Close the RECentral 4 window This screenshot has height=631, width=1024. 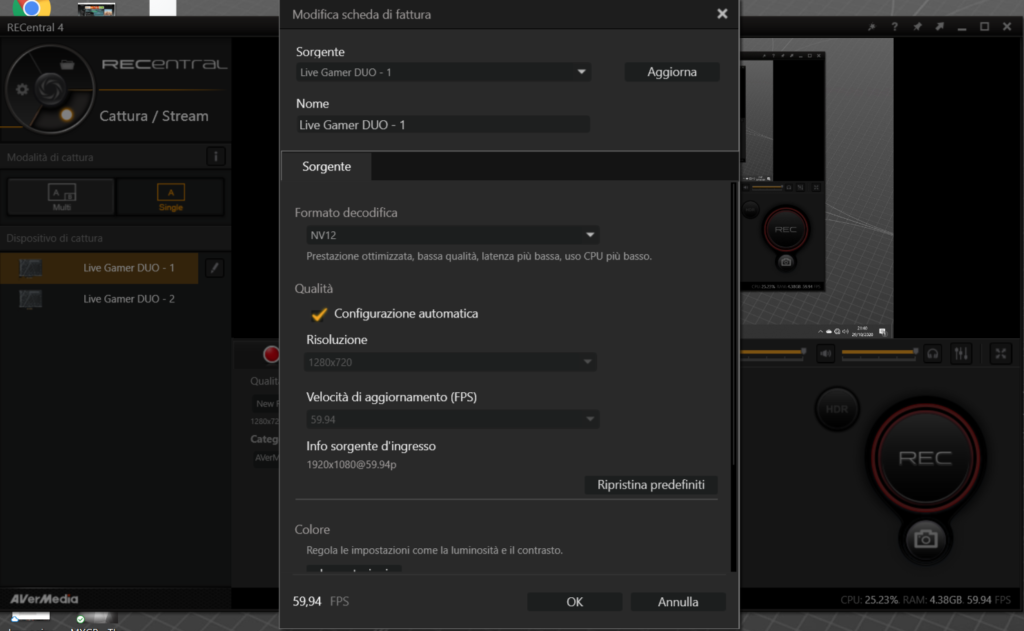[x=1007, y=27]
